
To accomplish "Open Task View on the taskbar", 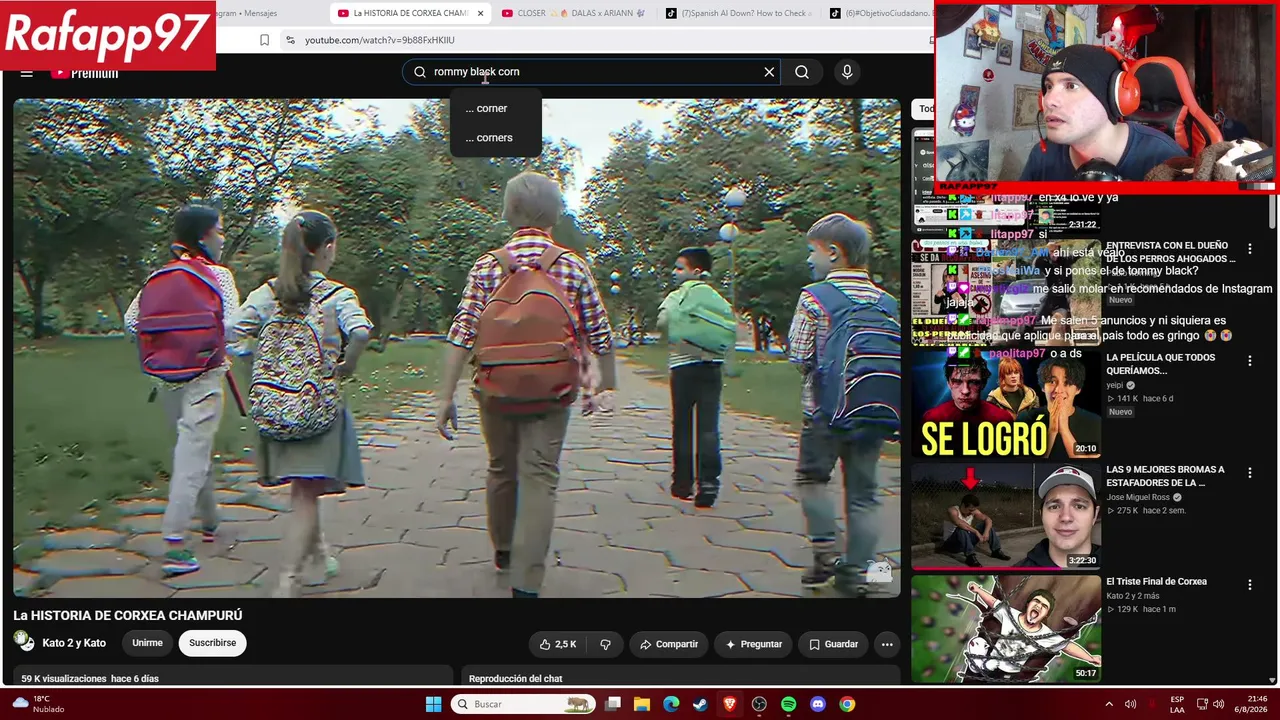I will pyautogui.click(x=613, y=704).
